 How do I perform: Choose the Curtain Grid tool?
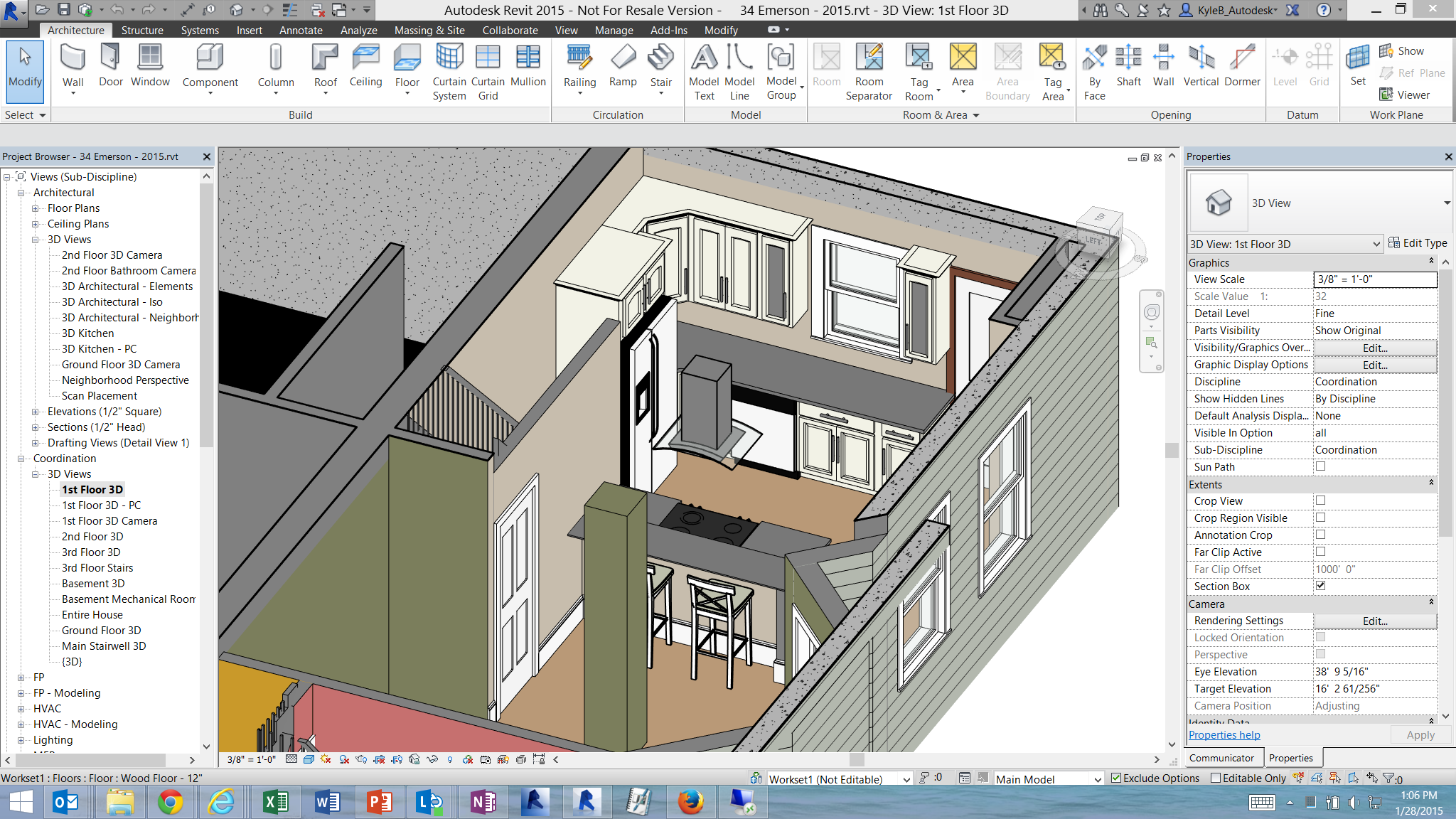[488, 72]
